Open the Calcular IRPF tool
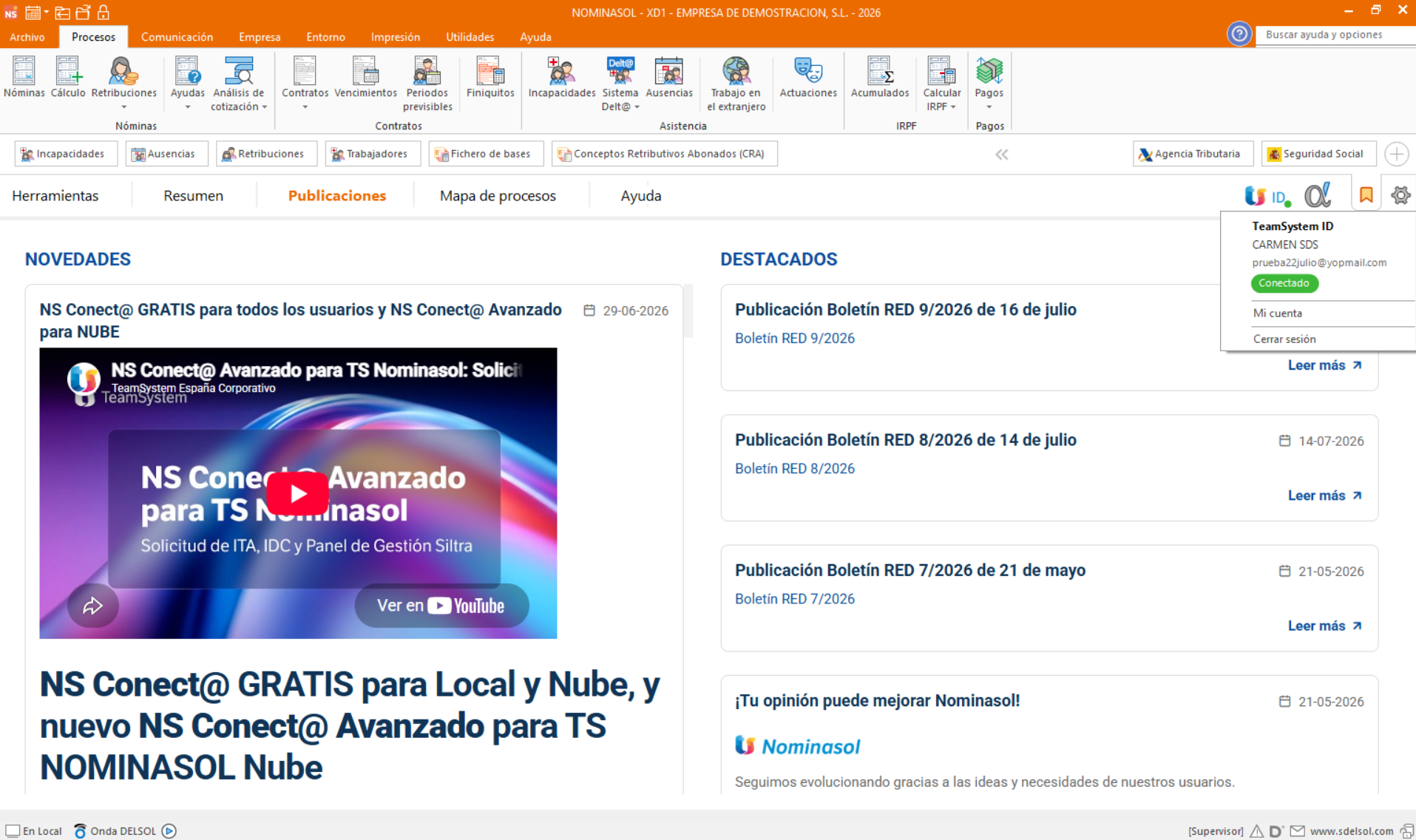Viewport: 1416px width, 840px height. pyautogui.click(x=941, y=84)
